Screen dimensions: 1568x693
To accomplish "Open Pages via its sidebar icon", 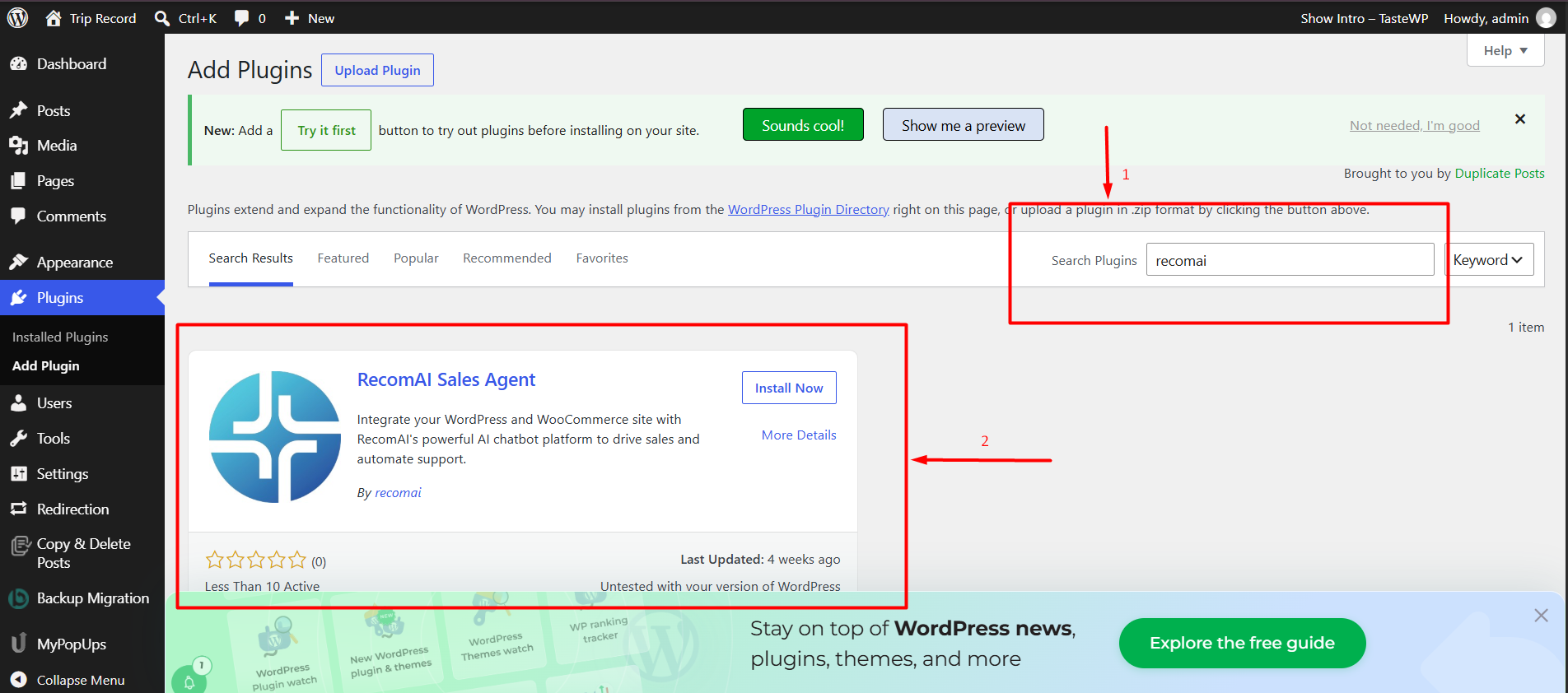I will pyautogui.click(x=19, y=181).
